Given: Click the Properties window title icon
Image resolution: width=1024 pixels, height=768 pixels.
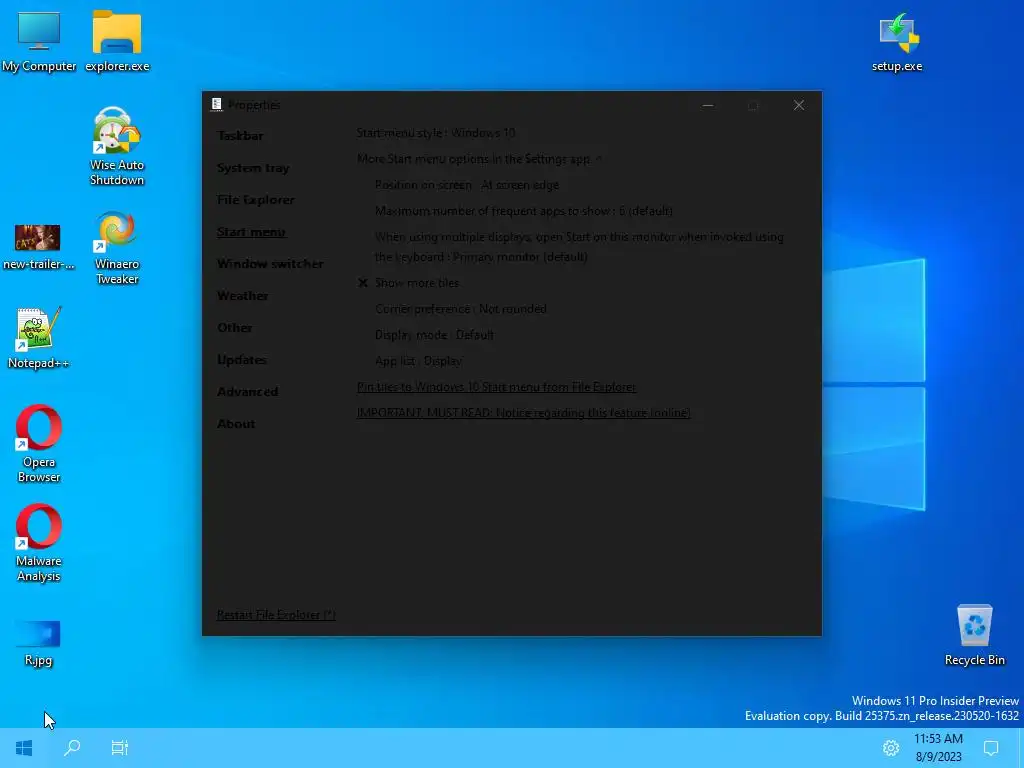Looking at the screenshot, I should pos(217,104).
